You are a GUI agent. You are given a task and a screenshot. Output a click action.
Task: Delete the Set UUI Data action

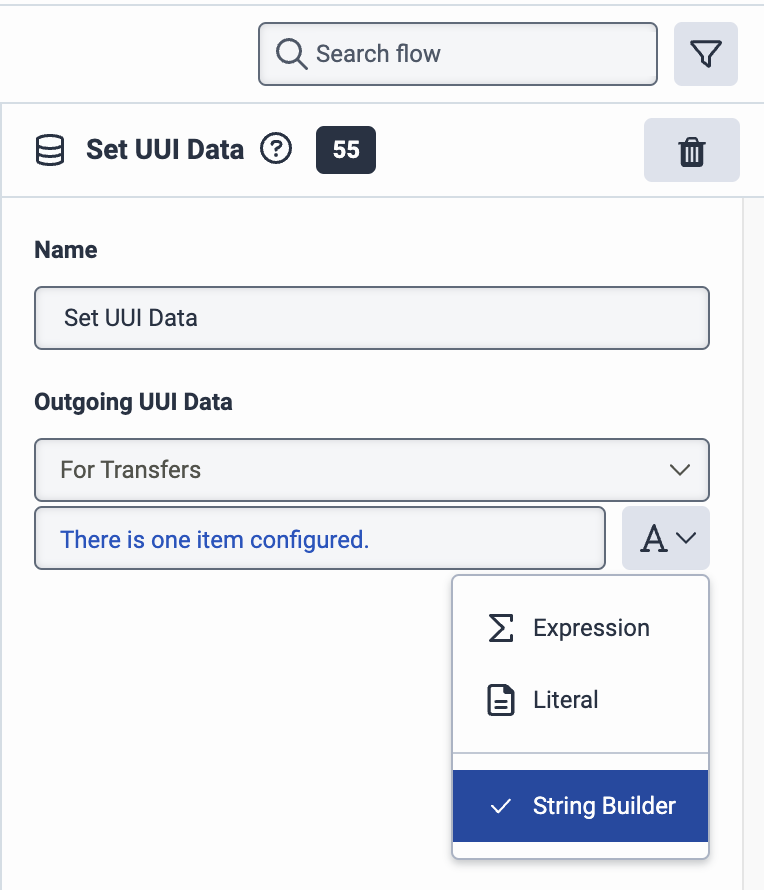[x=692, y=151]
